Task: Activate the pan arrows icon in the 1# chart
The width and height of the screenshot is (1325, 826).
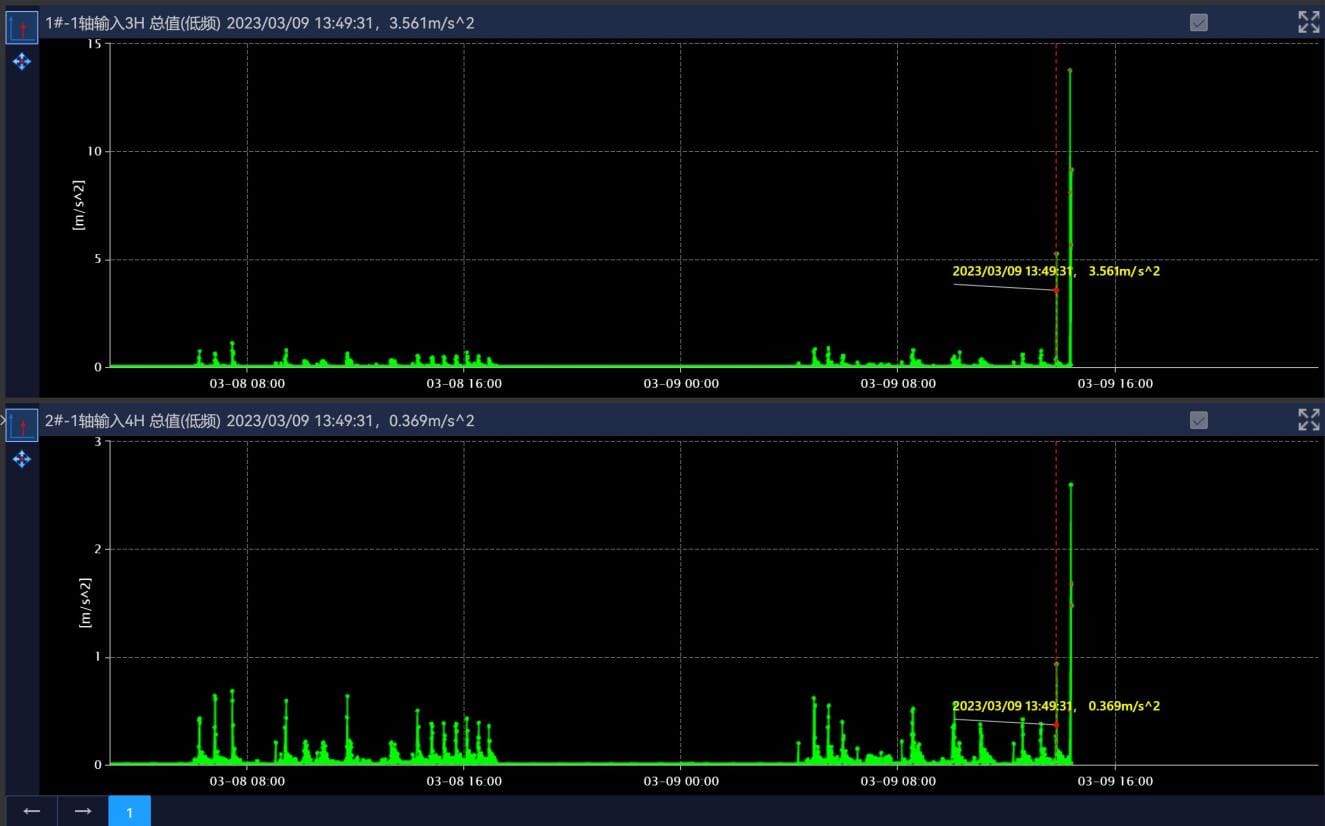Action: pos(22,62)
